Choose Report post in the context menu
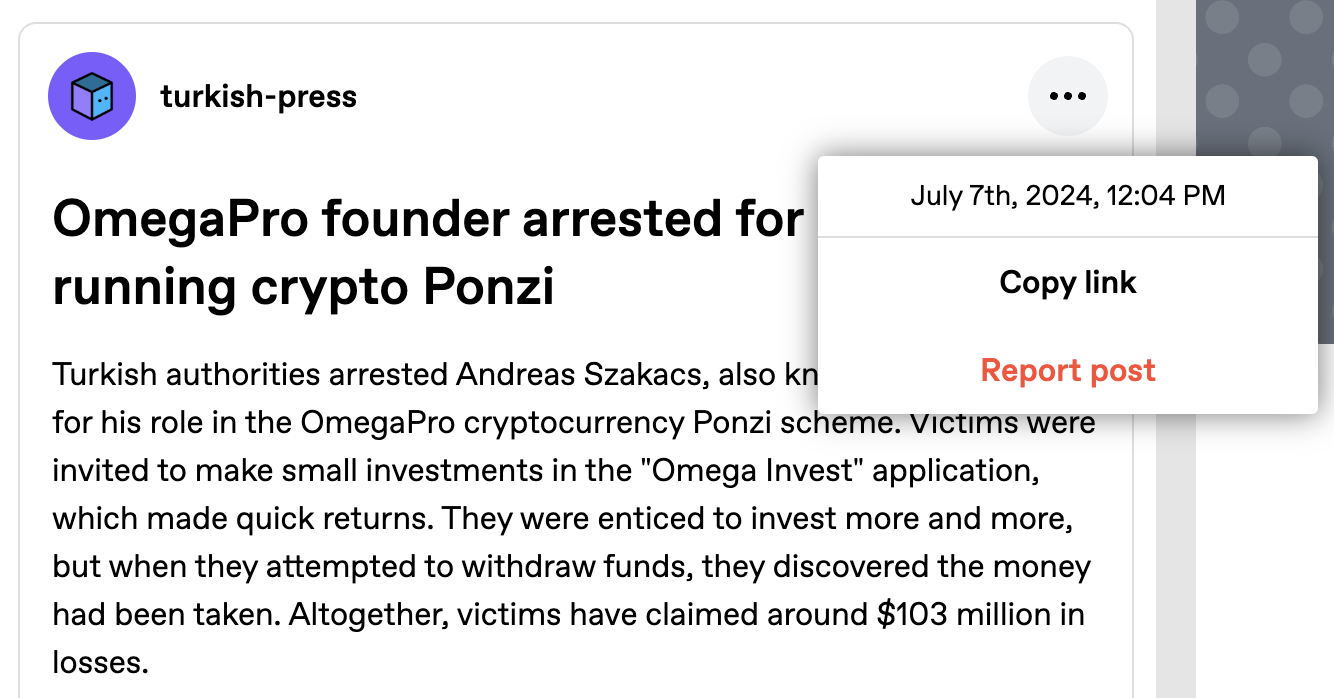 [x=1068, y=370]
